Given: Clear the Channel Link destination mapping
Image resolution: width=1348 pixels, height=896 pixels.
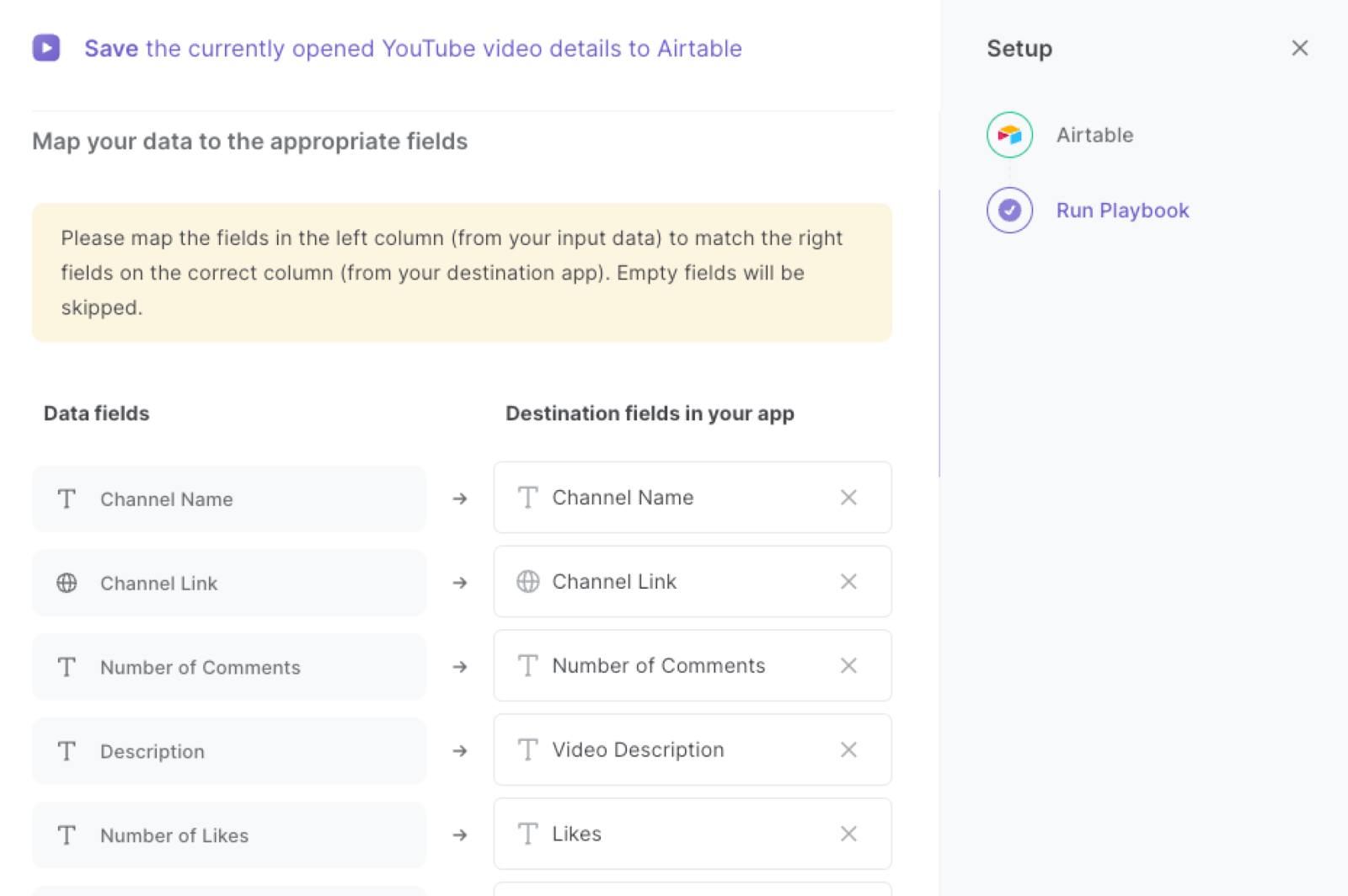Looking at the screenshot, I should (848, 581).
